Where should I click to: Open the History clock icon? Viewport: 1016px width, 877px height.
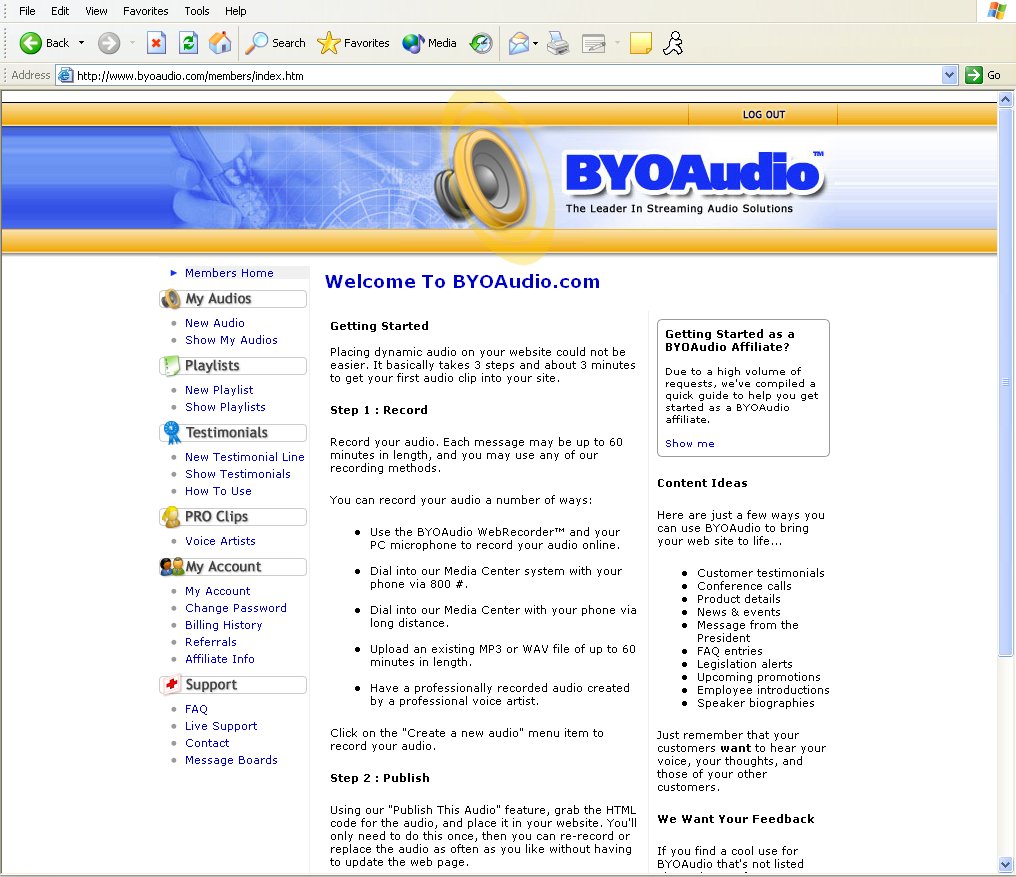point(481,43)
